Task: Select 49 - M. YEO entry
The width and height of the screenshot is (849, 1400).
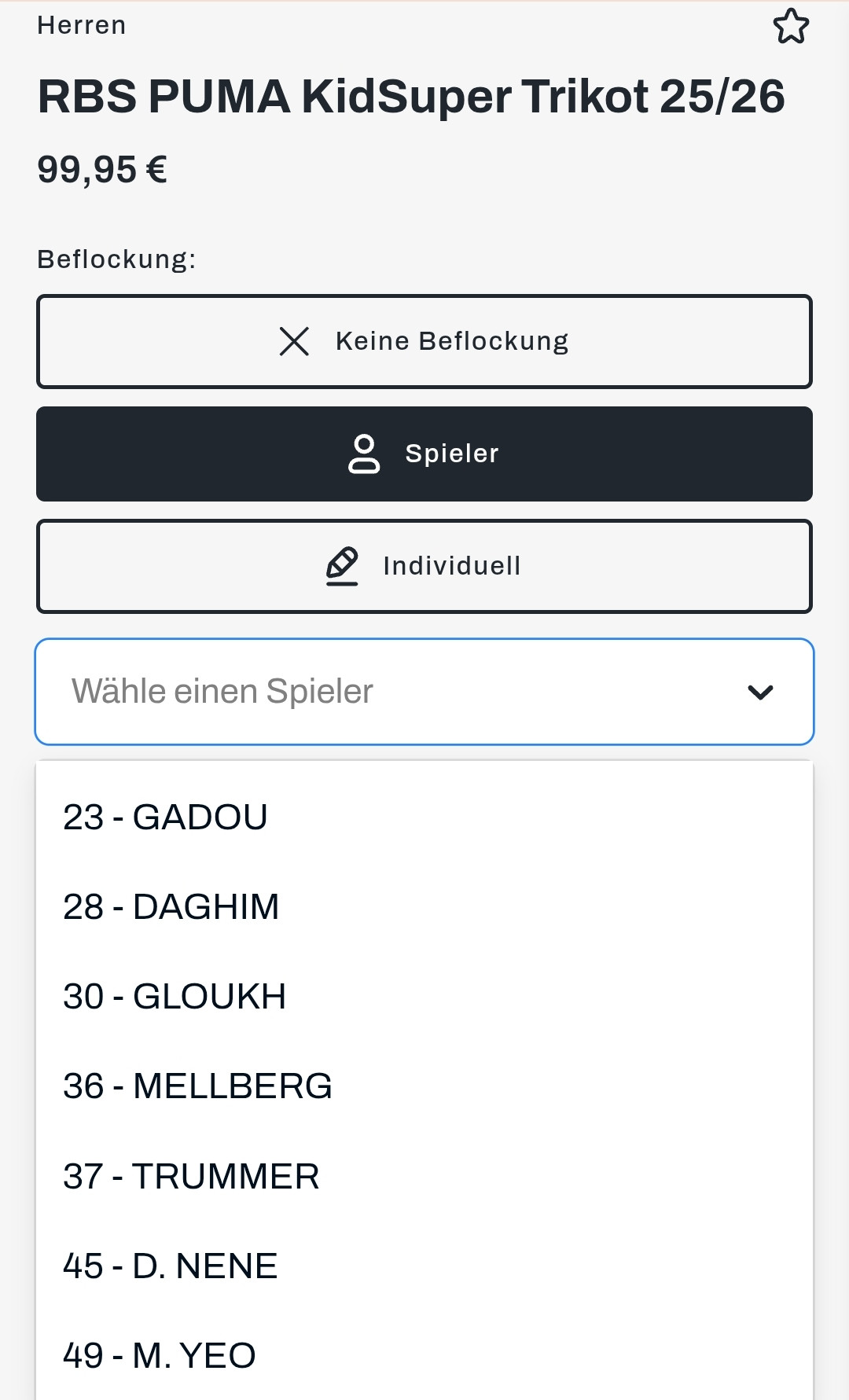Action: tap(160, 1356)
